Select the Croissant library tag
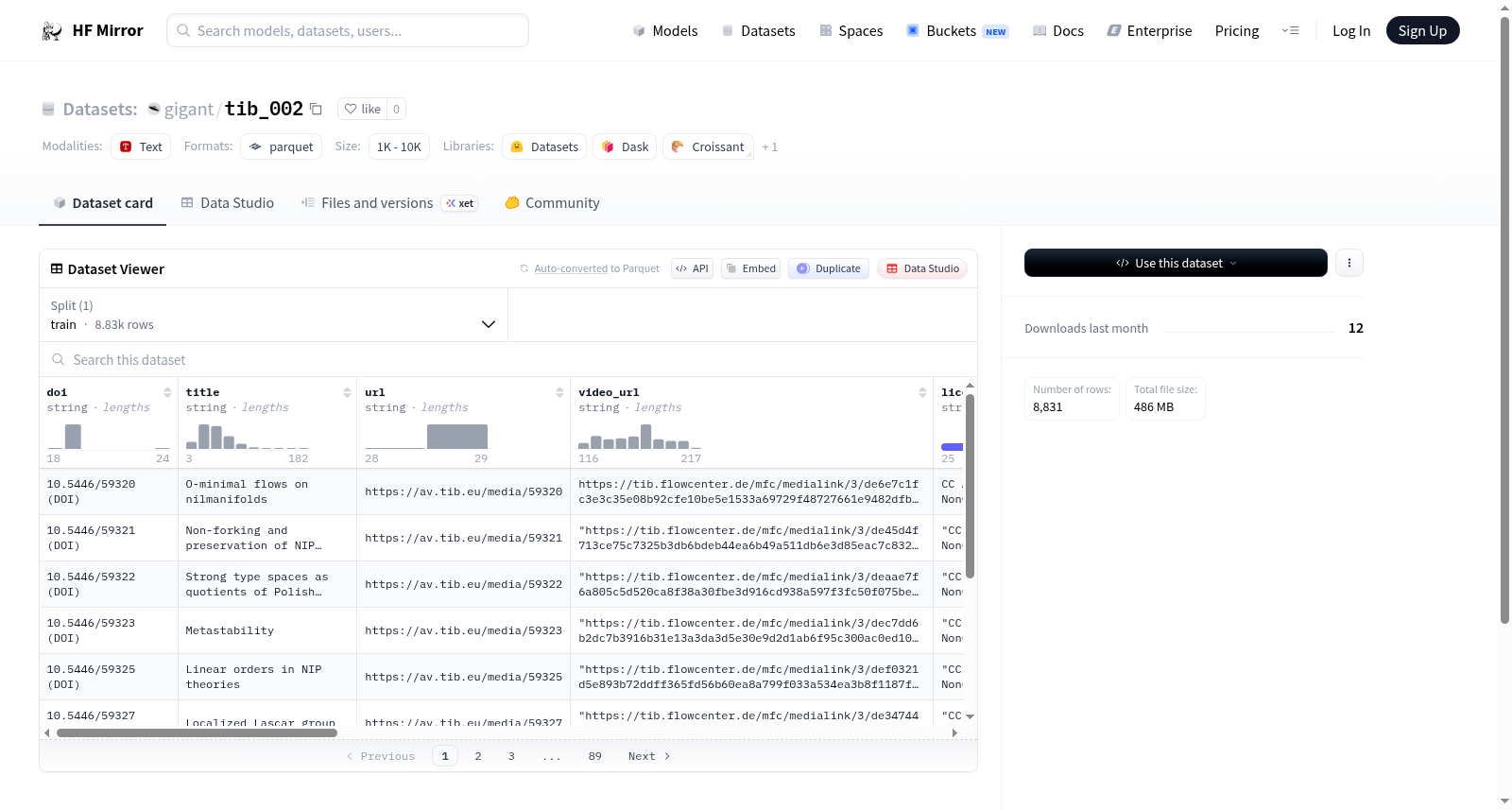This screenshot has width=1512, height=810. (x=708, y=146)
